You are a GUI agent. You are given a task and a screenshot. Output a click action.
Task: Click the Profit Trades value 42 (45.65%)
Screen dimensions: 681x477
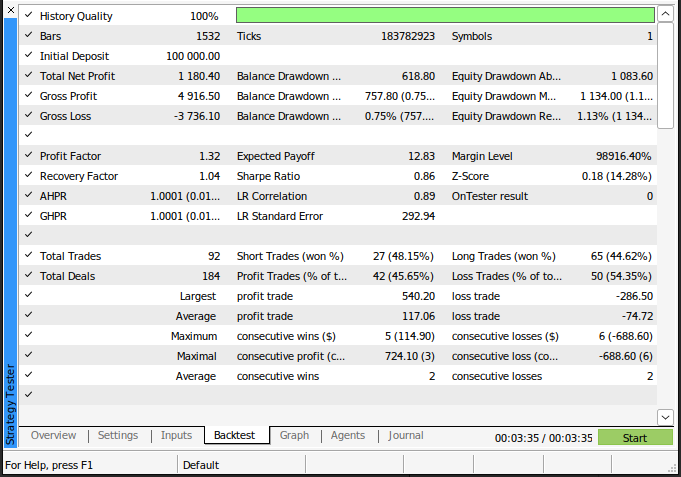[x=403, y=276]
